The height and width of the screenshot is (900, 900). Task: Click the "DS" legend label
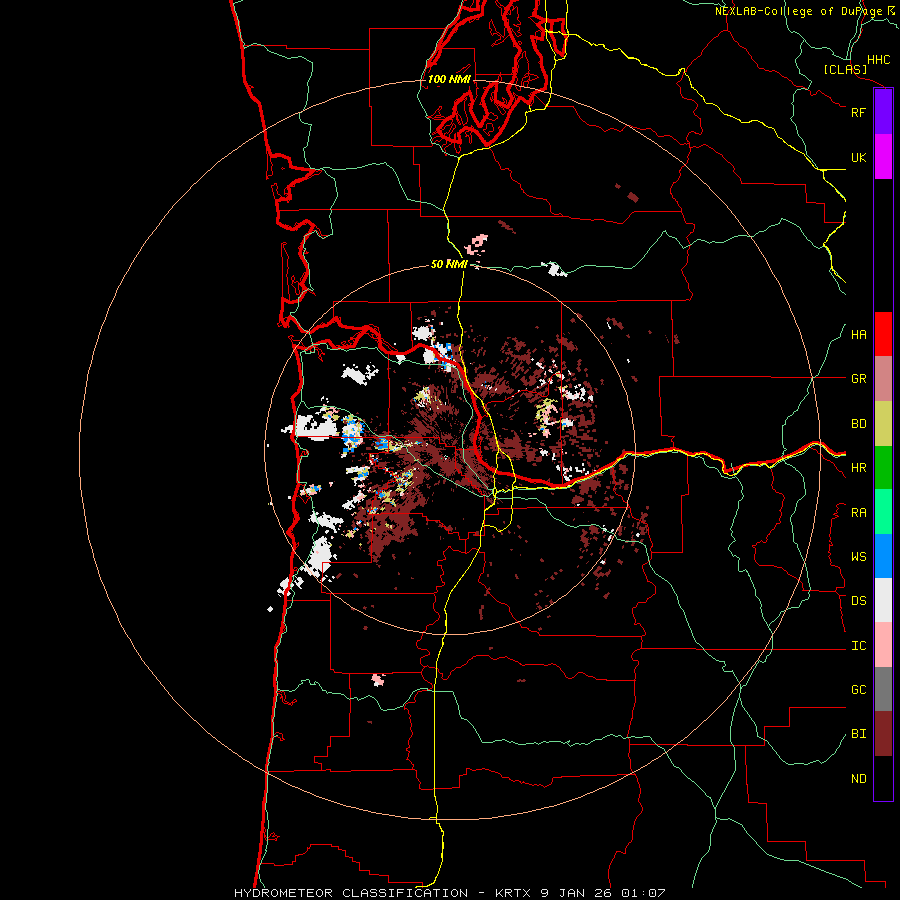(x=858, y=601)
